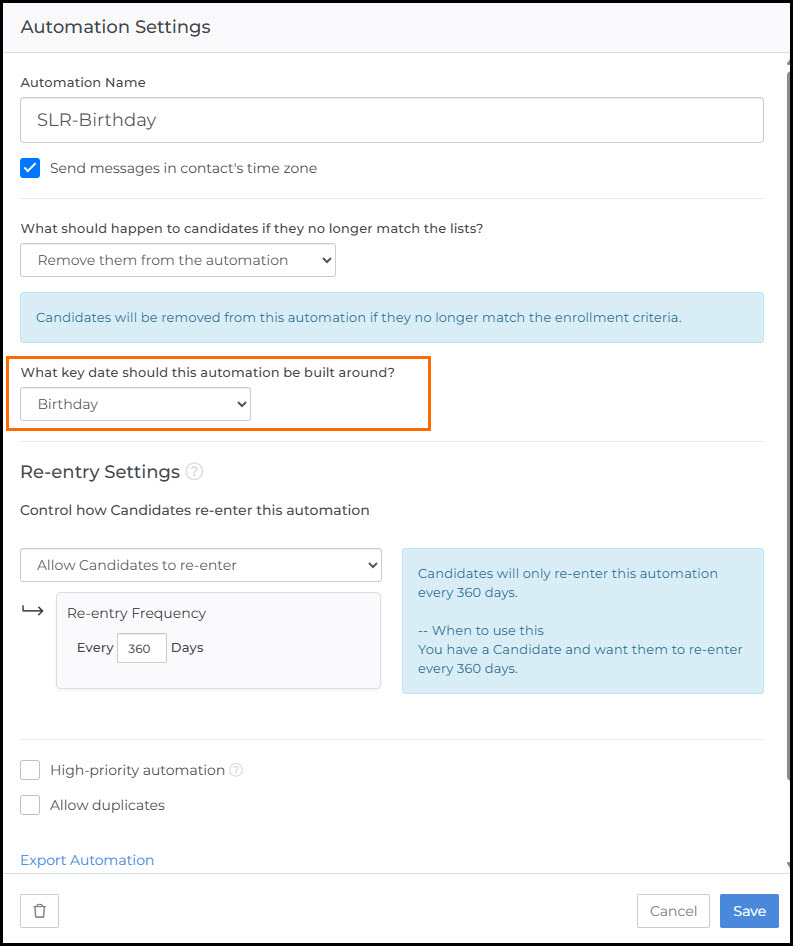793x946 pixels.
Task: Click the Re-entry Settings help icon
Action: coord(194,471)
